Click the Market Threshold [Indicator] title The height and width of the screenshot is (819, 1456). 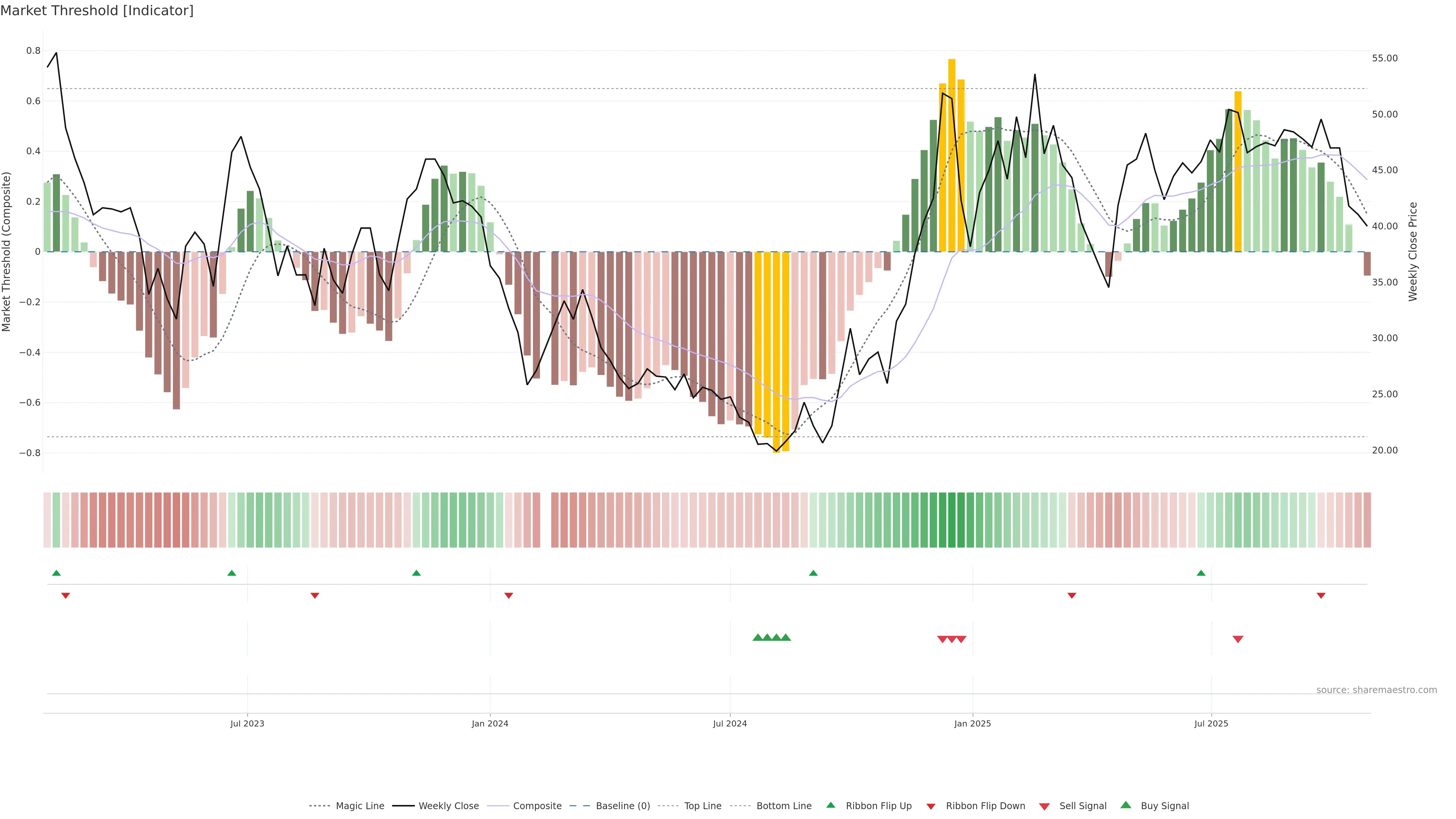tap(97, 11)
